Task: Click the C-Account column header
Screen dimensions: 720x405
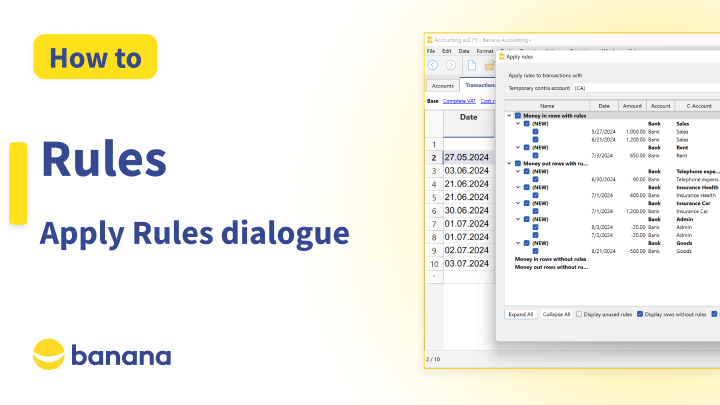Action: (699, 106)
